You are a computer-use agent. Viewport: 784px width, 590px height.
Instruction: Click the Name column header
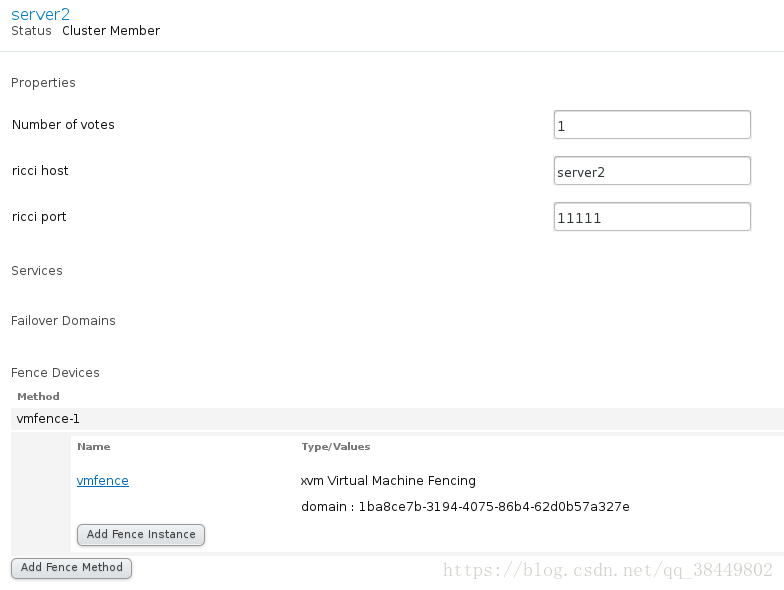click(94, 446)
